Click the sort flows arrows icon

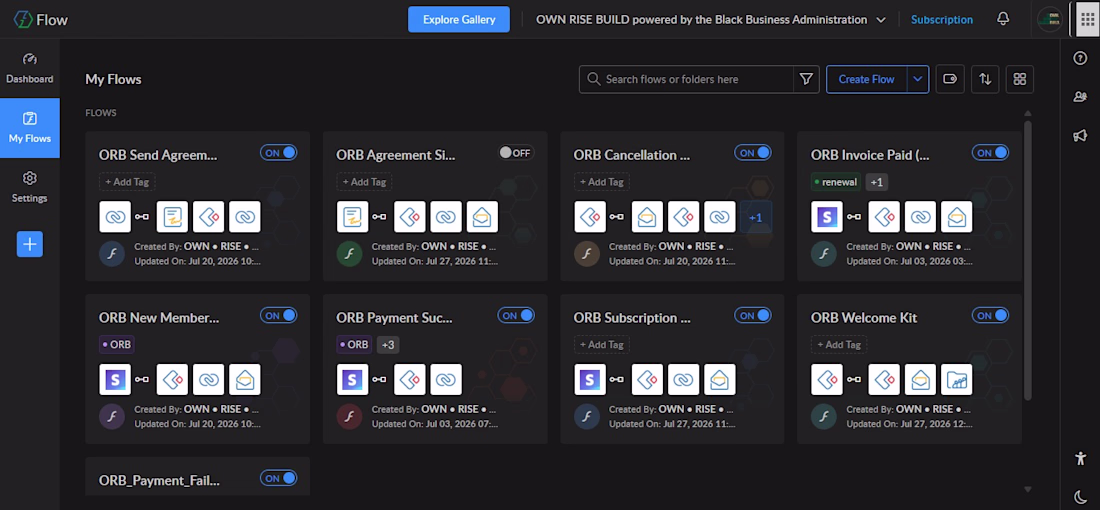(x=985, y=79)
